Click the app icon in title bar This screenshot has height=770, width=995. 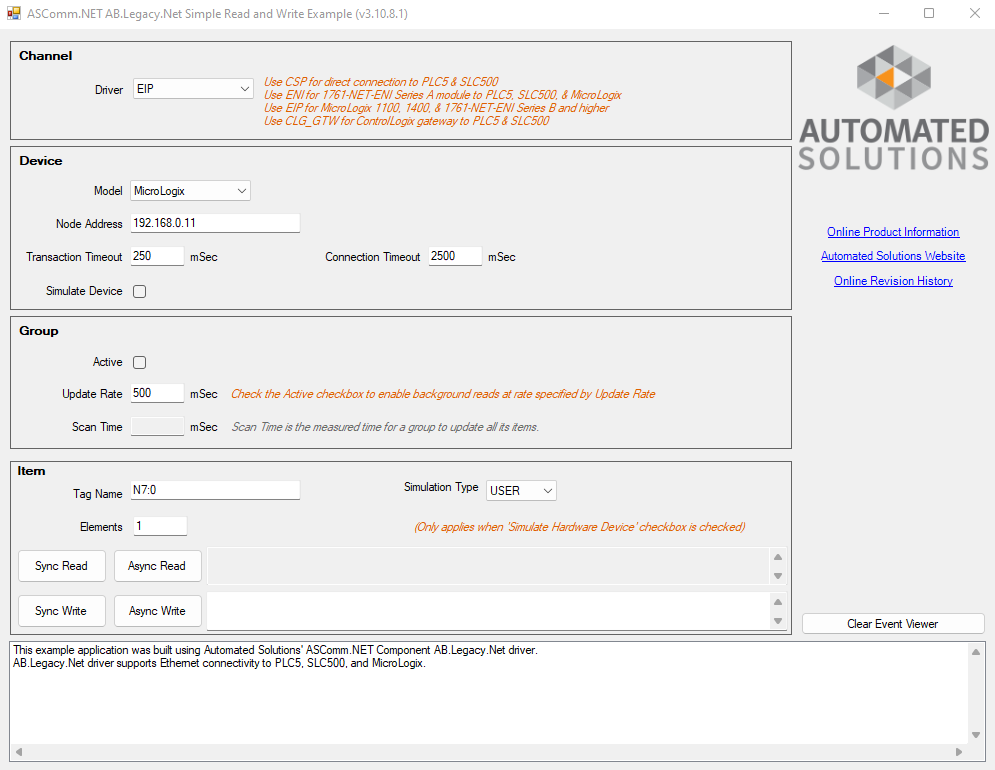point(14,14)
